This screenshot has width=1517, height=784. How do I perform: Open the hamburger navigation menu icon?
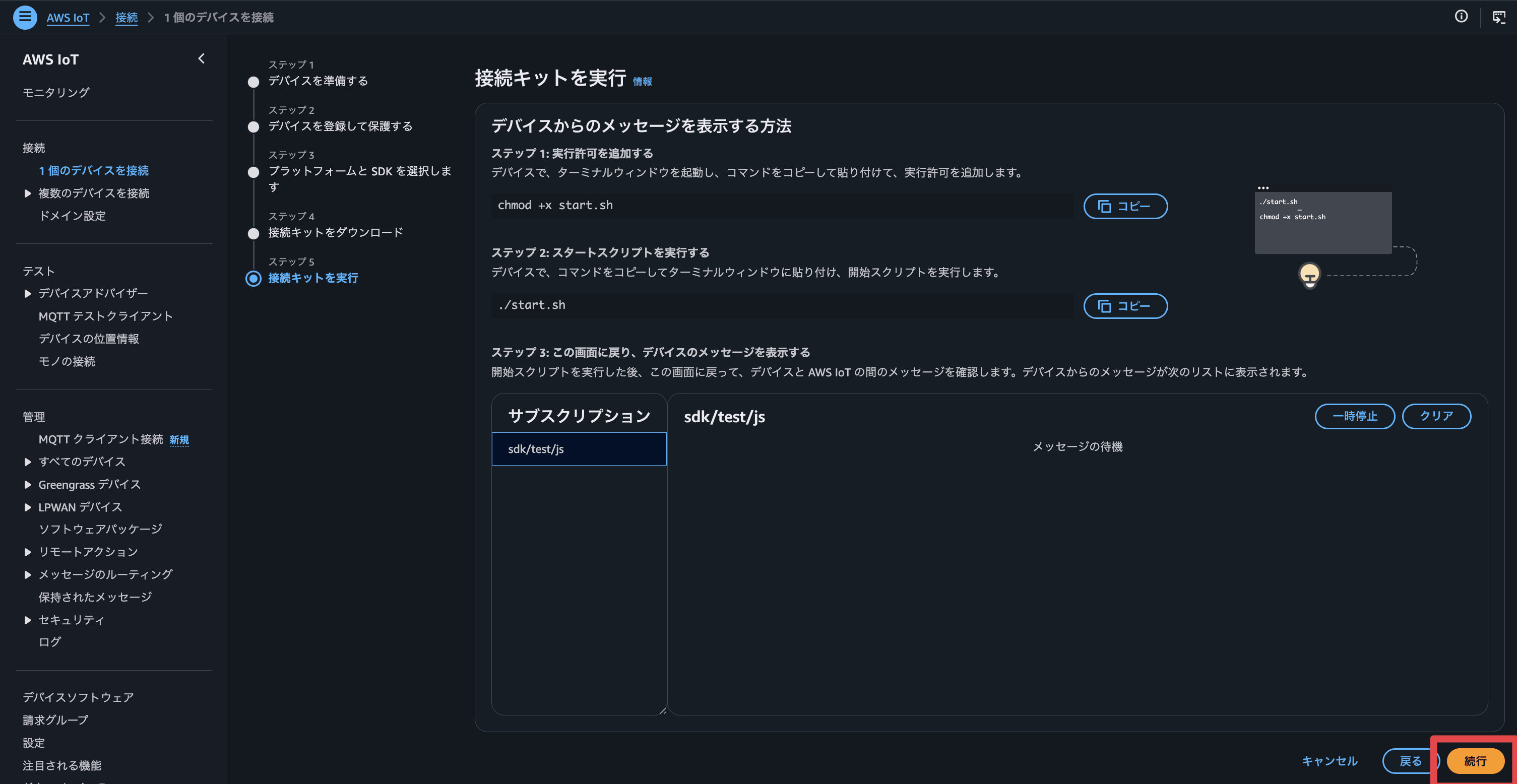(x=25, y=17)
